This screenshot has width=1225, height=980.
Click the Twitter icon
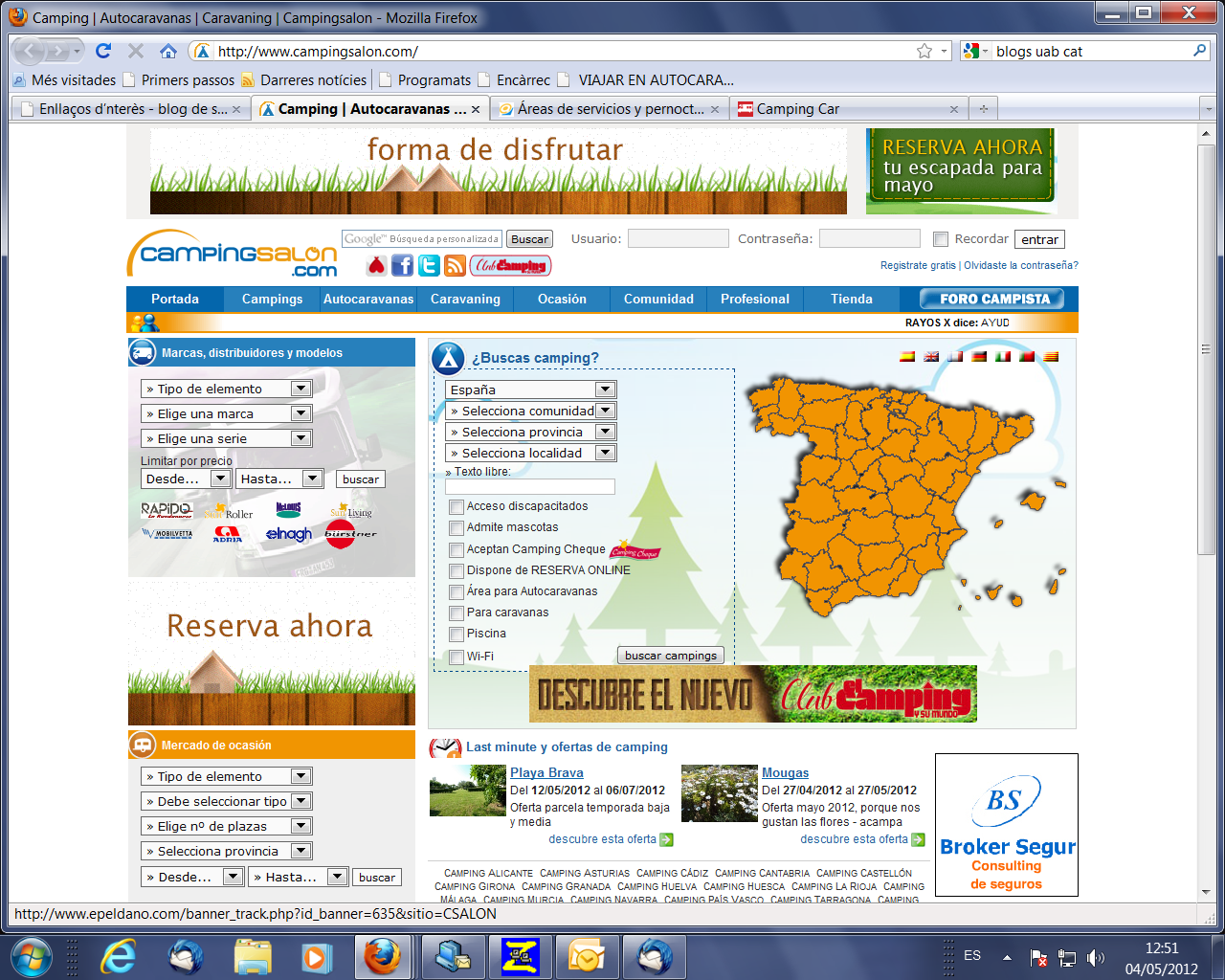pyautogui.click(x=429, y=266)
